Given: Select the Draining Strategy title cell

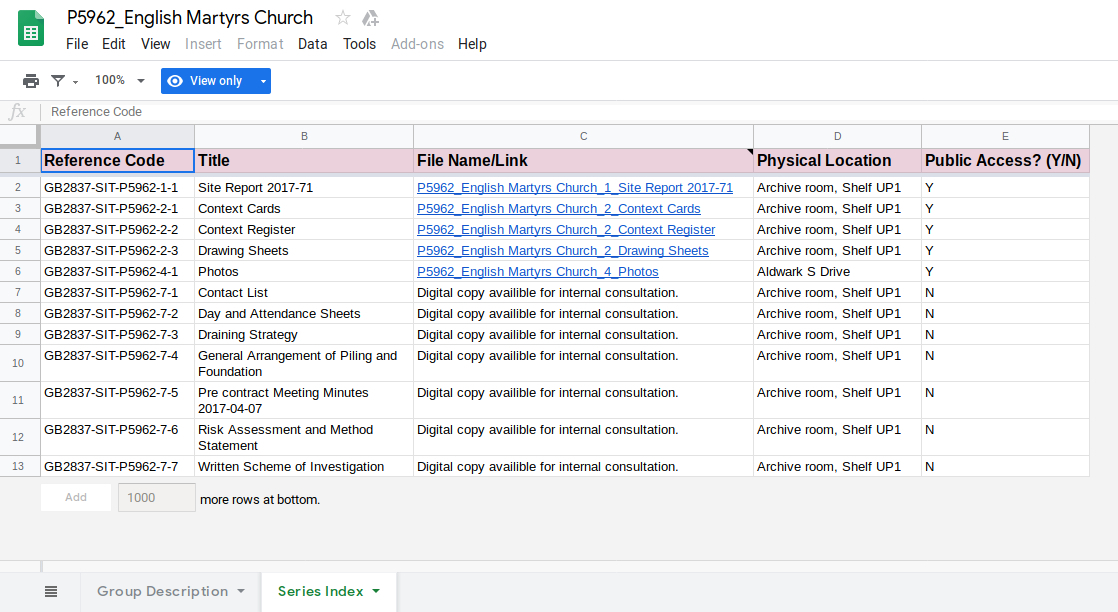Looking at the screenshot, I should 304,335.
